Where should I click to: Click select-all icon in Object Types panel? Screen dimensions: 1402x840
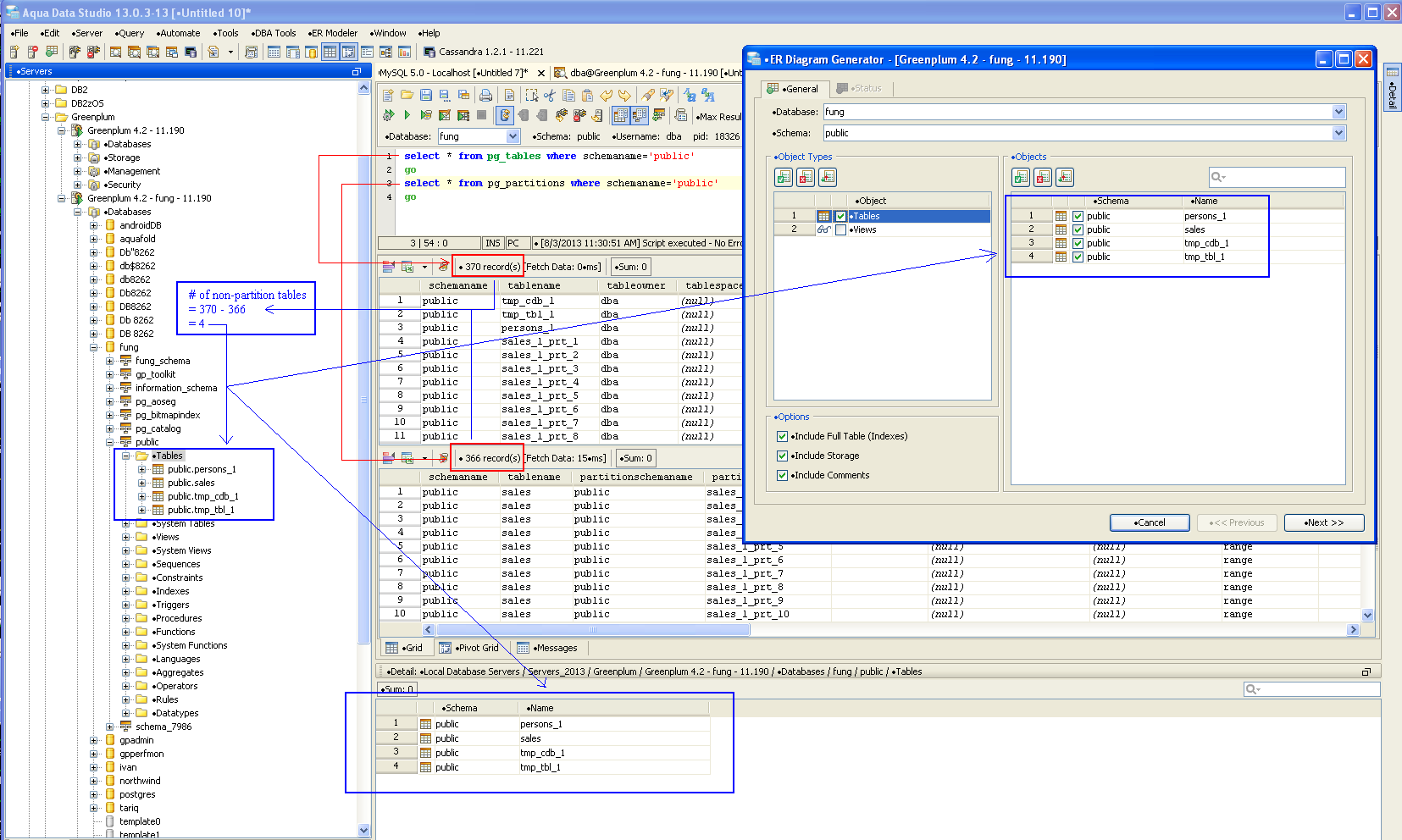point(784,177)
